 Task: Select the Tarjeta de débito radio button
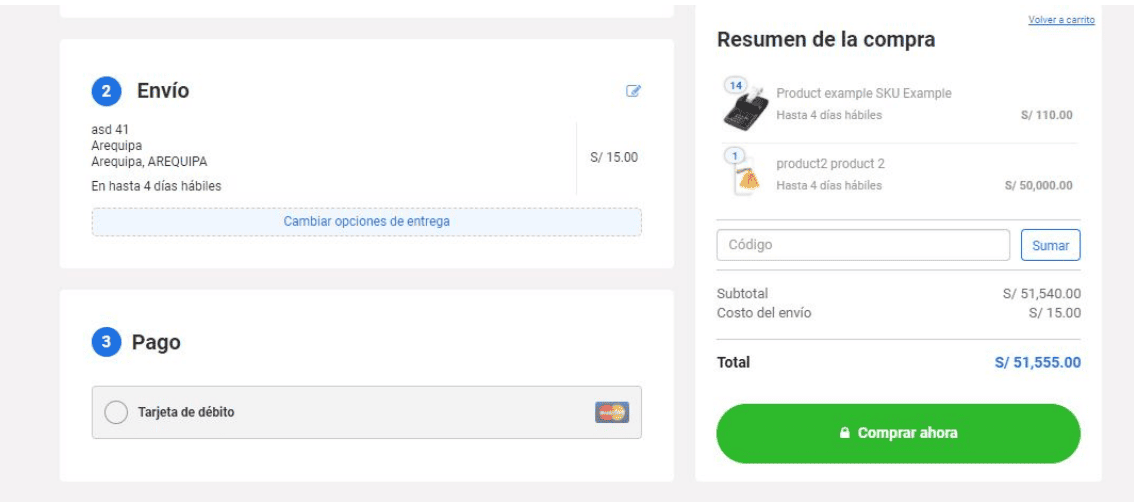pyautogui.click(x=116, y=412)
